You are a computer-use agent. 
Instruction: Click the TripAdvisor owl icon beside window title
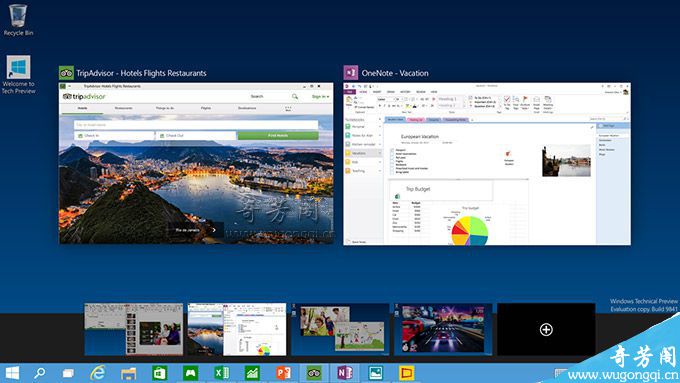66,73
